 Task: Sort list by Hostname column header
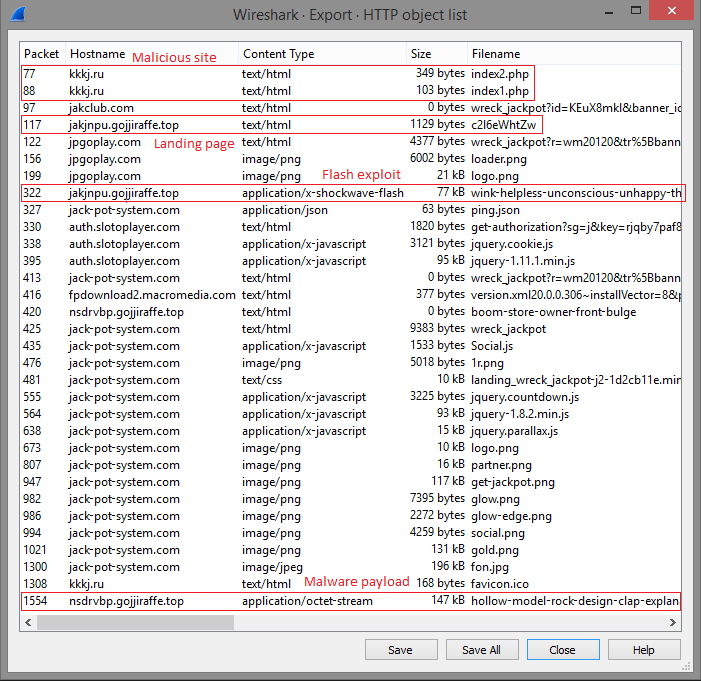click(x=98, y=54)
